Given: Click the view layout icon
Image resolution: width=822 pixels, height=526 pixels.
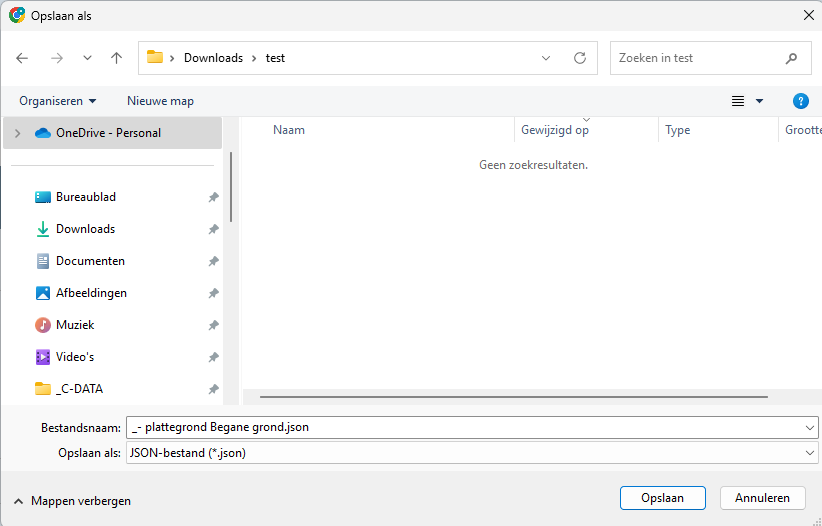Looking at the screenshot, I should [x=738, y=101].
